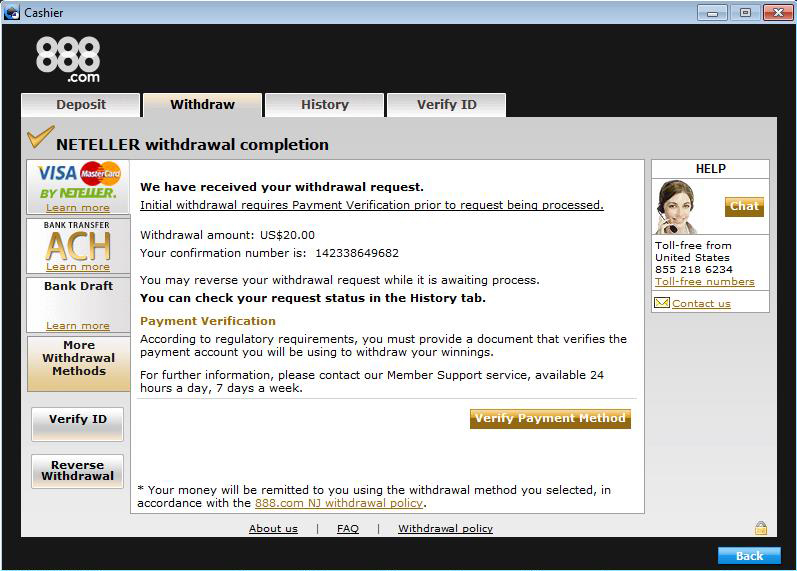Click the Reverse Withdrawal button

[x=77, y=471]
